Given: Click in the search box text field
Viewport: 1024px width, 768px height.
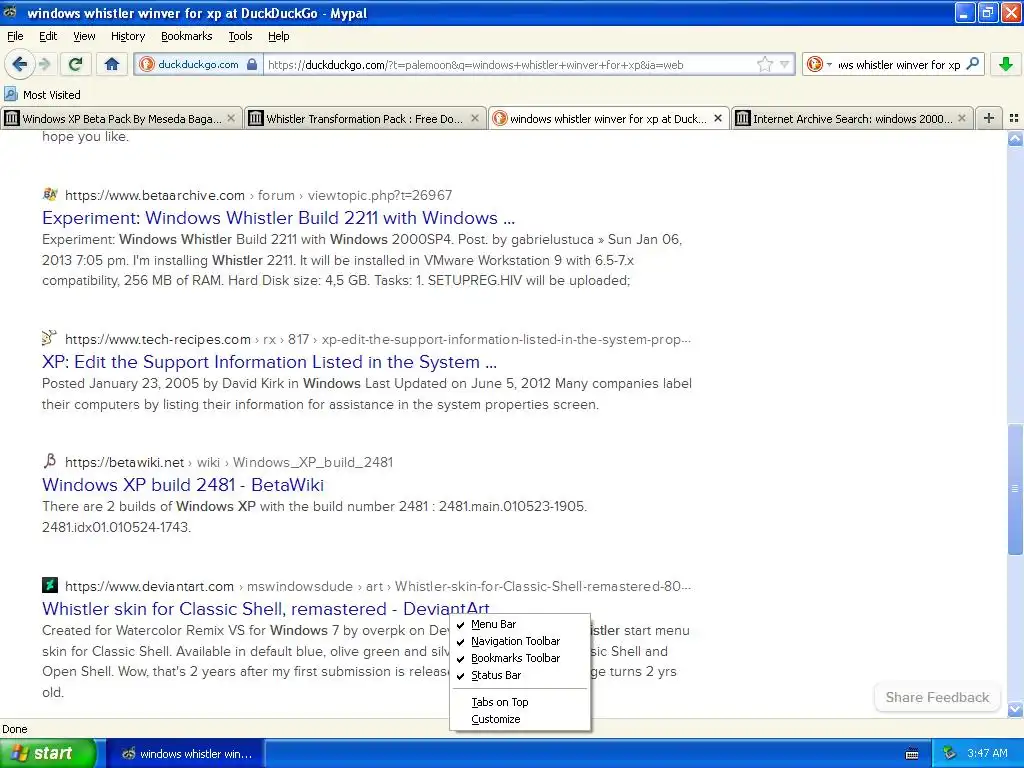Looking at the screenshot, I should point(899,64).
